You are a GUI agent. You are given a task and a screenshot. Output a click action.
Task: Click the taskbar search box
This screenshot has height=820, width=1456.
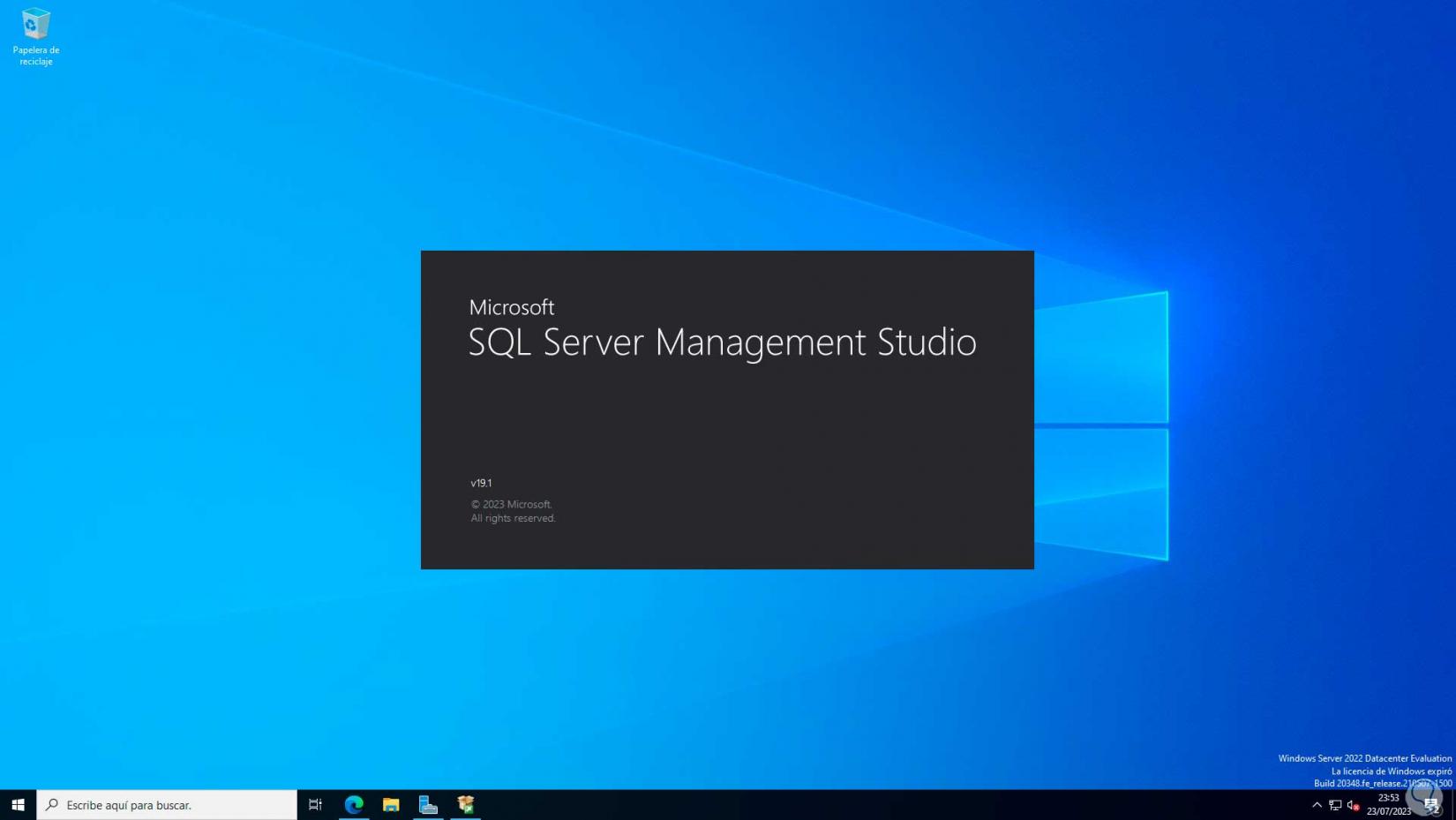point(167,805)
